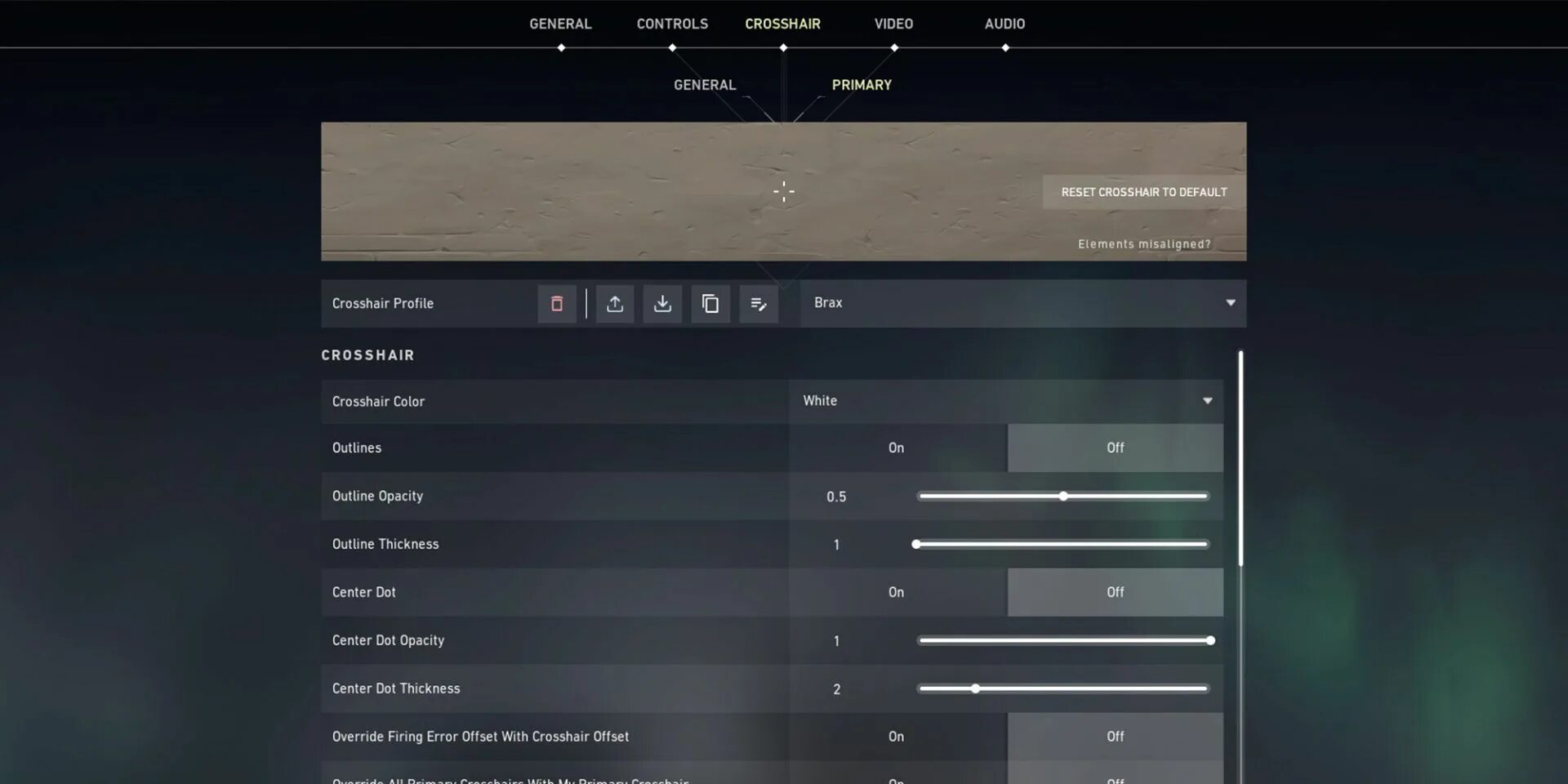Viewport: 1568px width, 784px height.
Task: Open the top GENERAL settings tab
Action: click(x=560, y=24)
